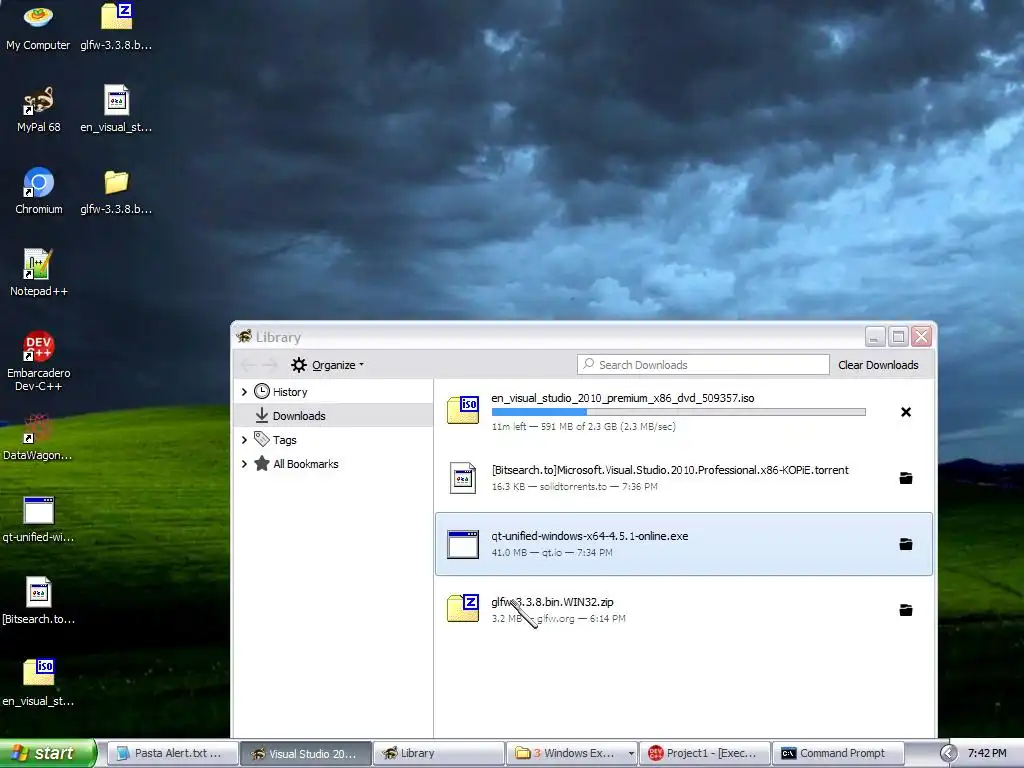Launch Notepad++ from desktop
The height and width of the screenshot is (768, 1024).
[x=39, y=274]
